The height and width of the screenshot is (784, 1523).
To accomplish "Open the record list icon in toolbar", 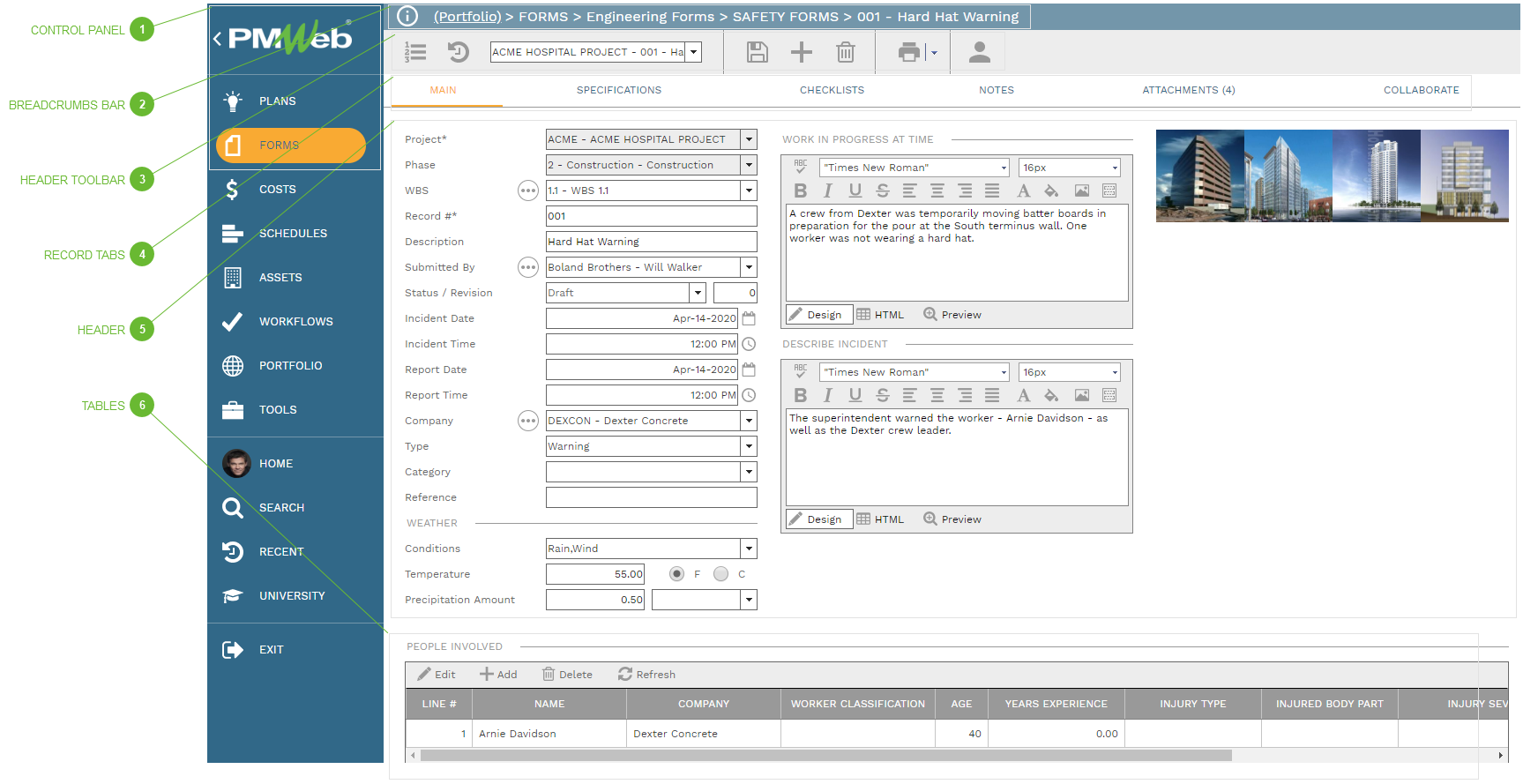I will point(415,52).
